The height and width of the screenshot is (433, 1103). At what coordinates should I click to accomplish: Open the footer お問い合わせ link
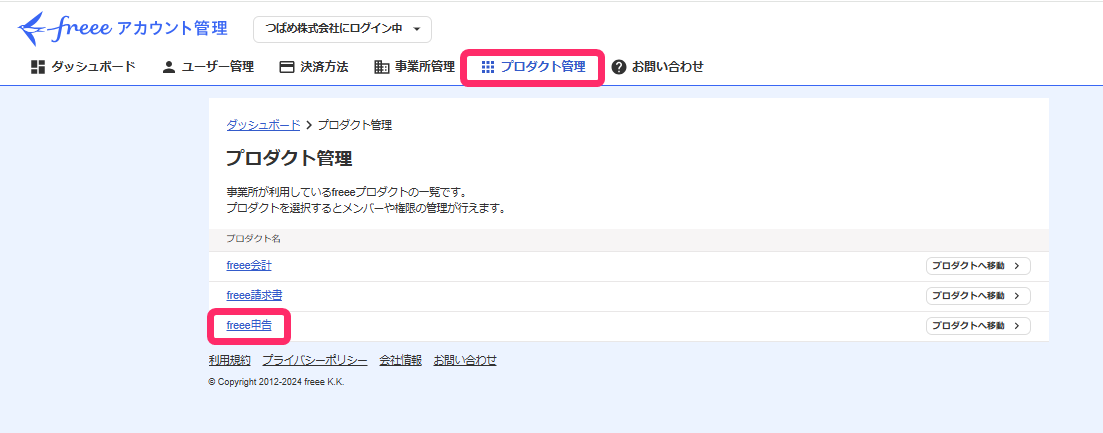pyautogui.click(x=465, y=361)
